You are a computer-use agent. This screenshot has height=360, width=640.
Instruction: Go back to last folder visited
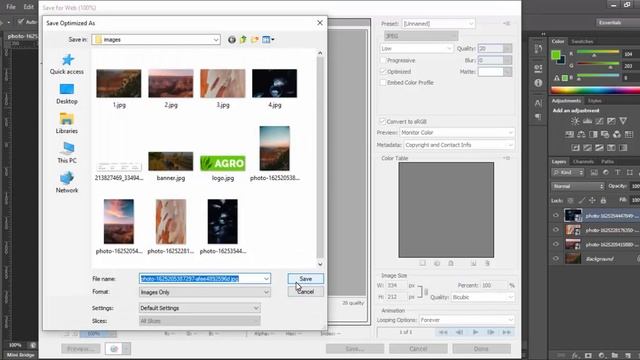231,40
